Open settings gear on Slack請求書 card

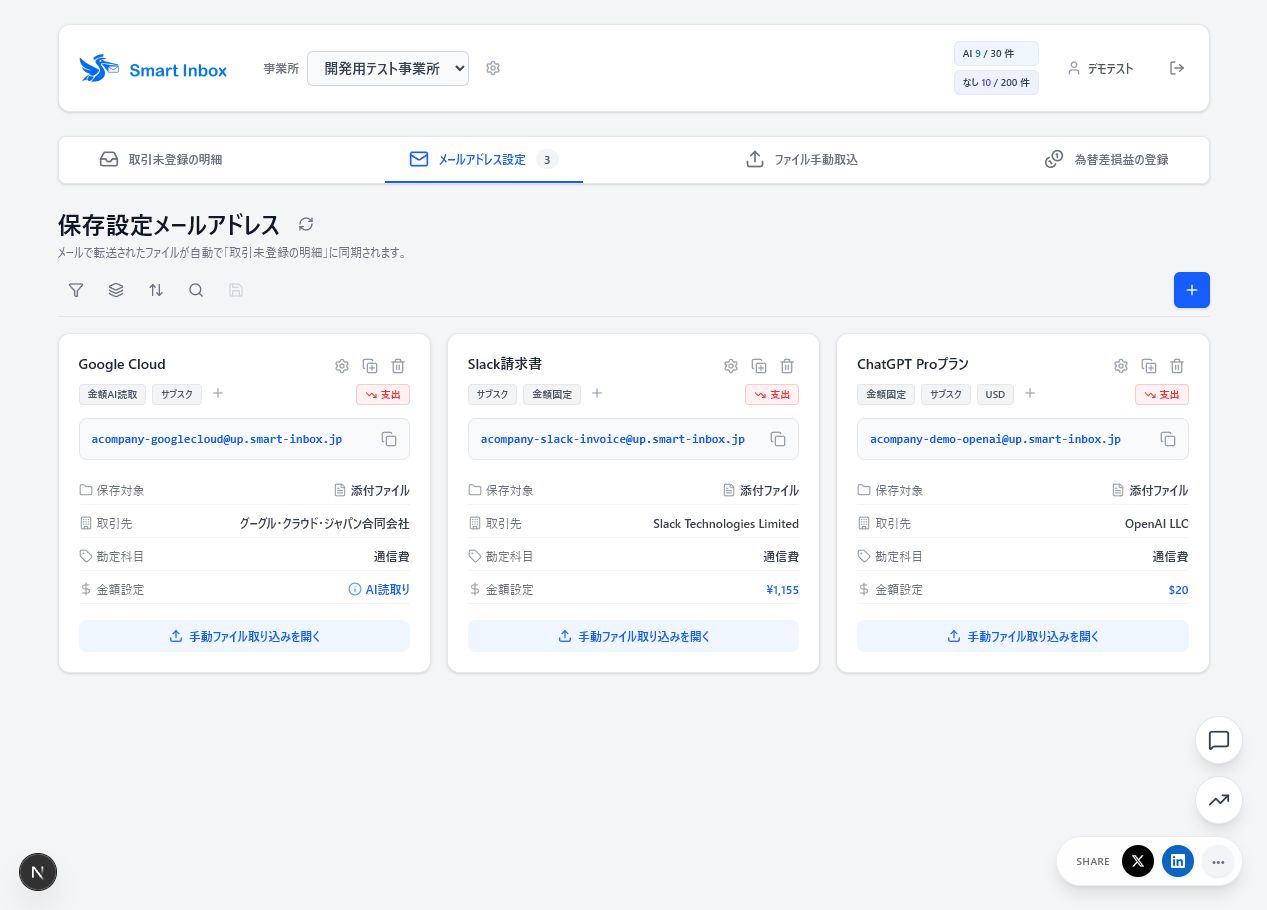[x=731, y=366]
